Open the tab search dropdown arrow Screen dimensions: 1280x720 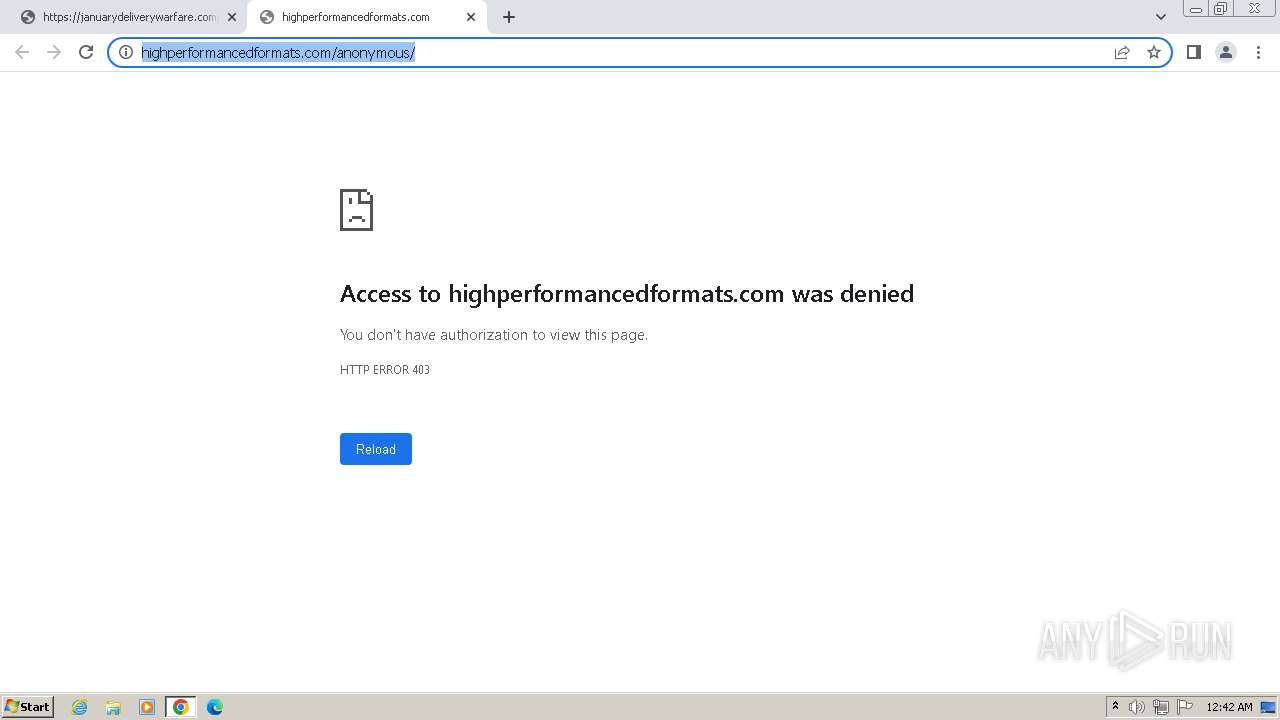[x=1161, y=17]
